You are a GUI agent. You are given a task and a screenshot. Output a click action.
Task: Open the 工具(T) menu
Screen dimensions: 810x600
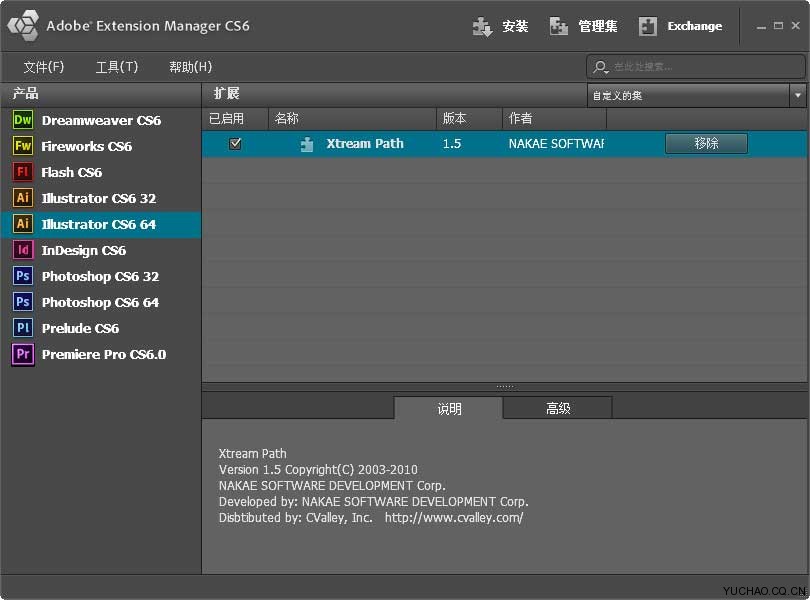tap(117, 67)
